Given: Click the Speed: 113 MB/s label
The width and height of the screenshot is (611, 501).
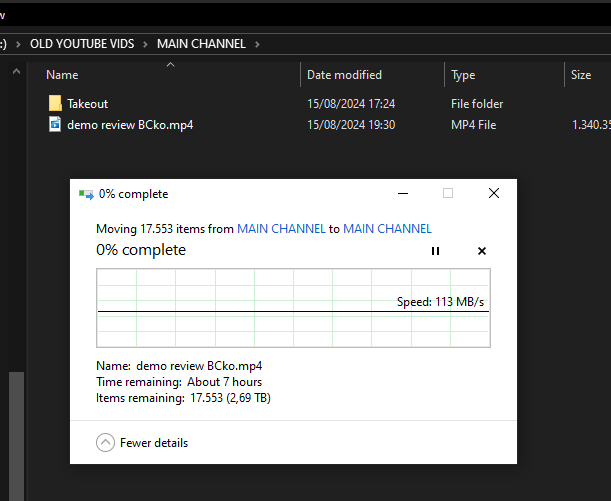Looking at the screenshot, I should [x=440, y=302].
